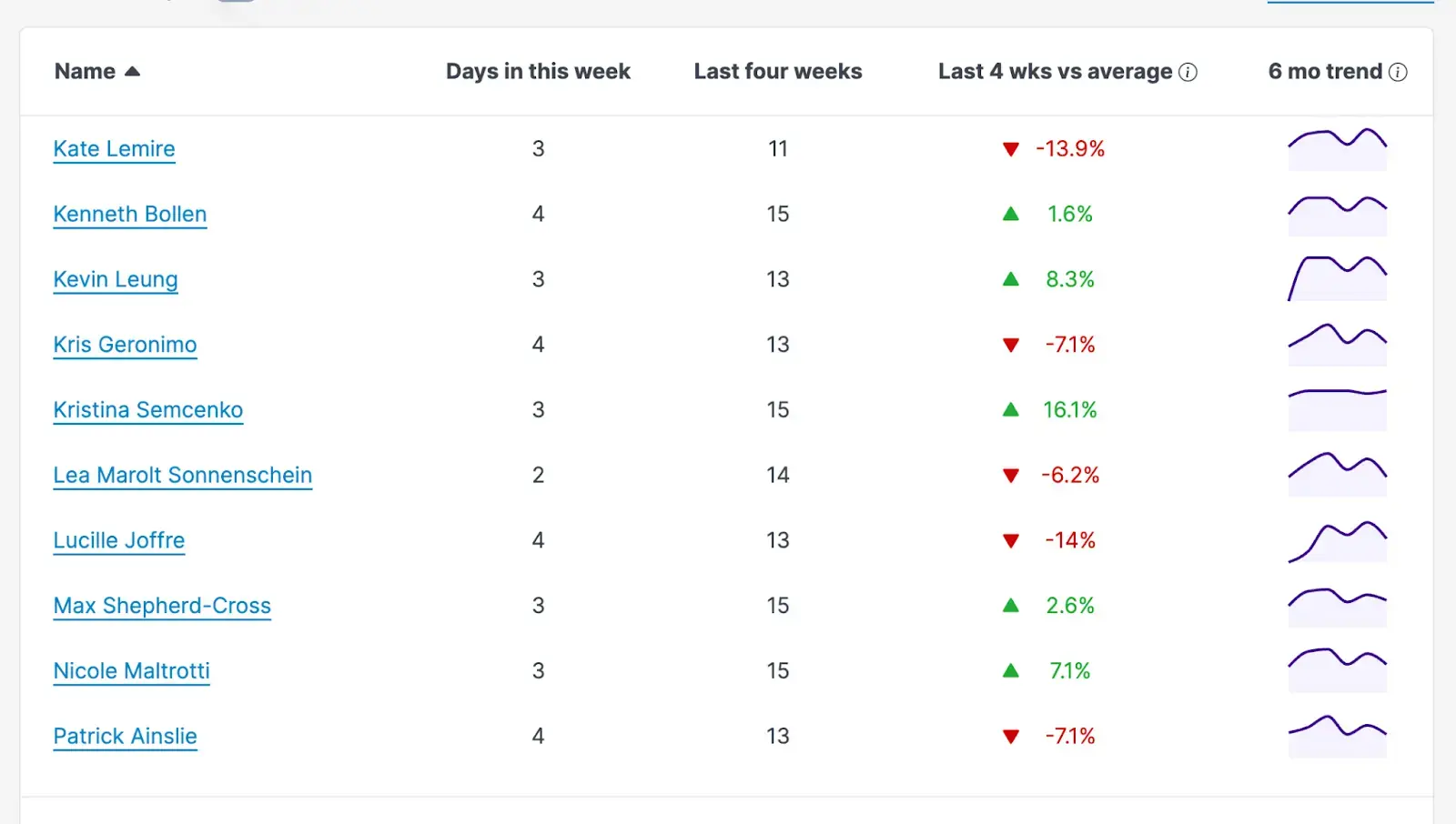Open Kris Geronimo link
The height and width of the screenshot is (824, 1456).
tap(125, 345)
